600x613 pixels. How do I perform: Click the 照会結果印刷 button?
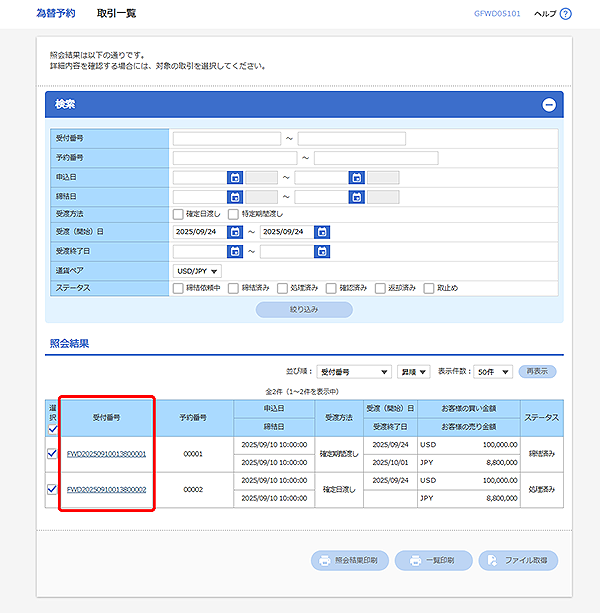pyautogui.click(x=350, y=561)
